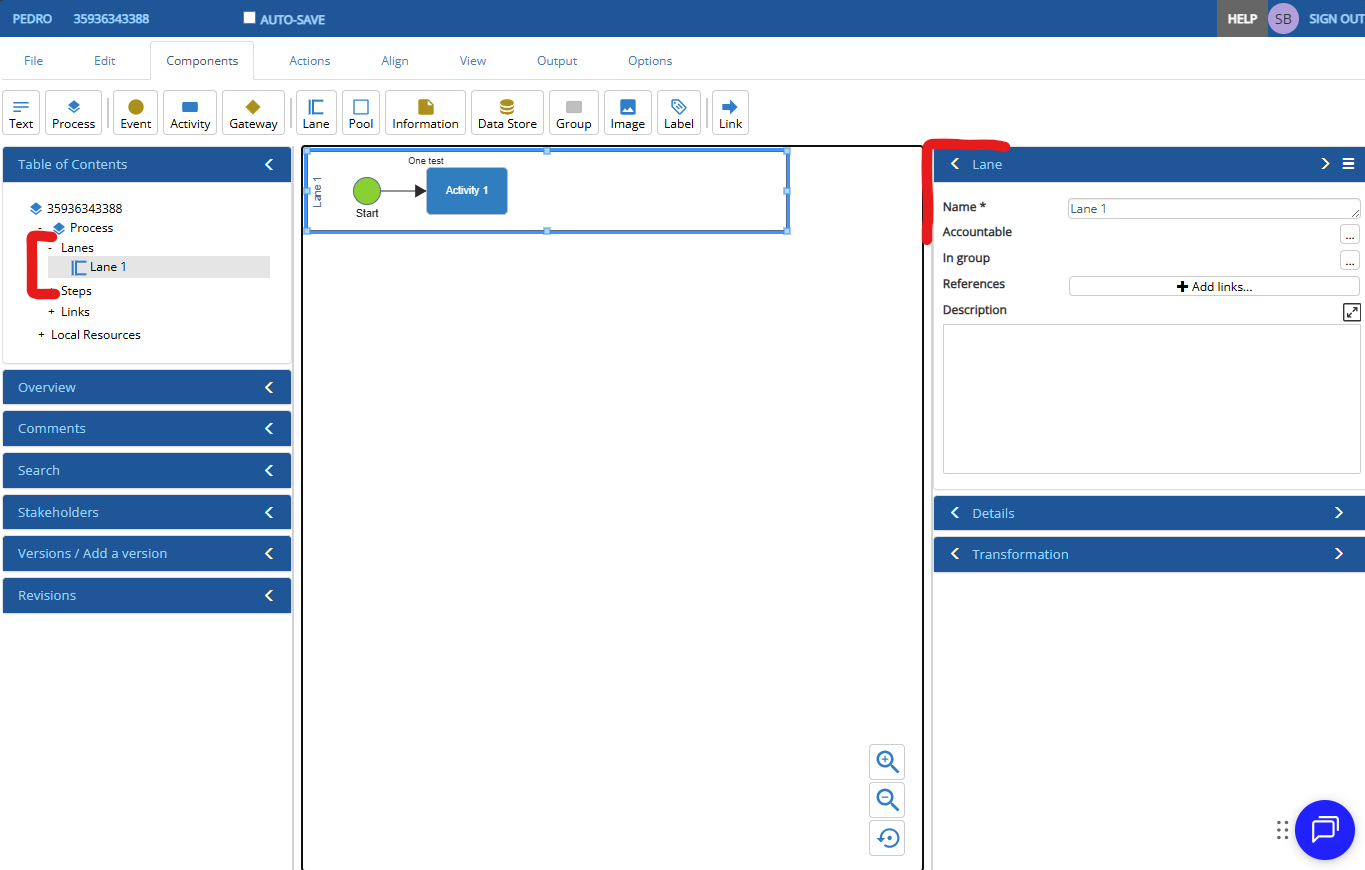Click the Lane Name input field
This screenshot has height=870, width=1365.
pyautogui.click(x=1212, y=209)
